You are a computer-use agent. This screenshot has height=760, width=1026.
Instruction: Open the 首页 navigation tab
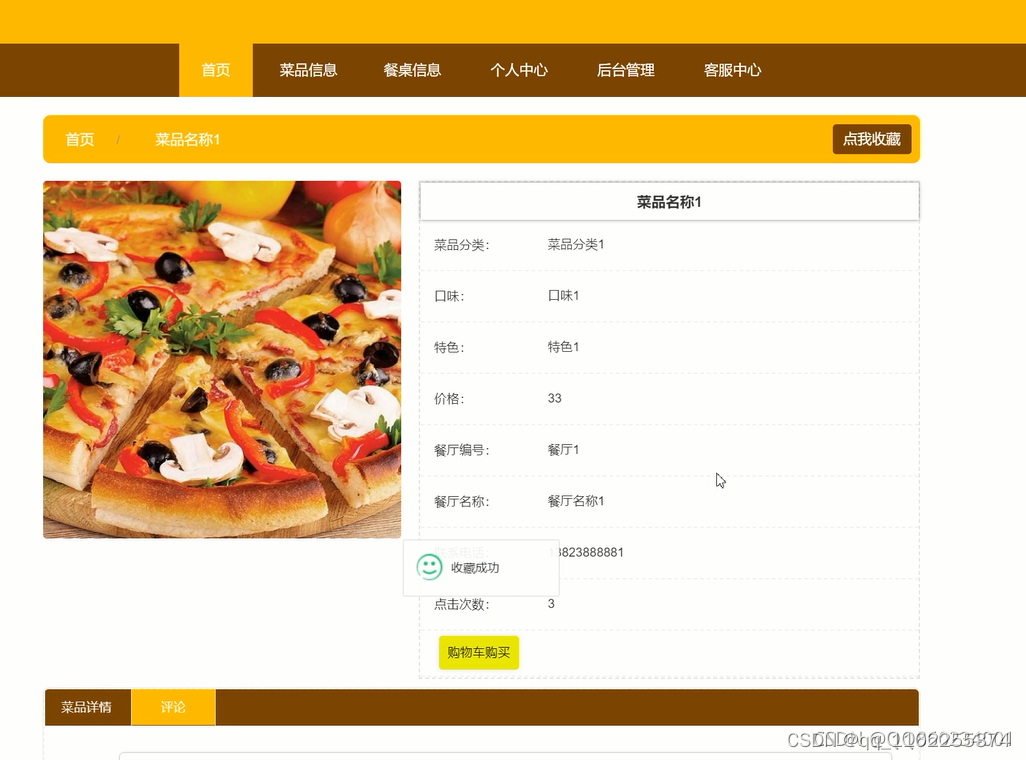click(216, 70)
